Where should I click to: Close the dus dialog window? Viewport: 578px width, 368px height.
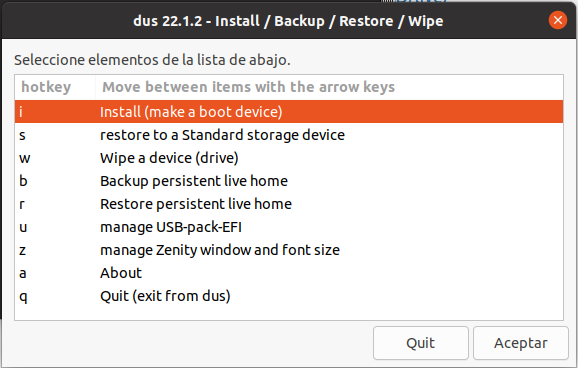click(558, 20)
